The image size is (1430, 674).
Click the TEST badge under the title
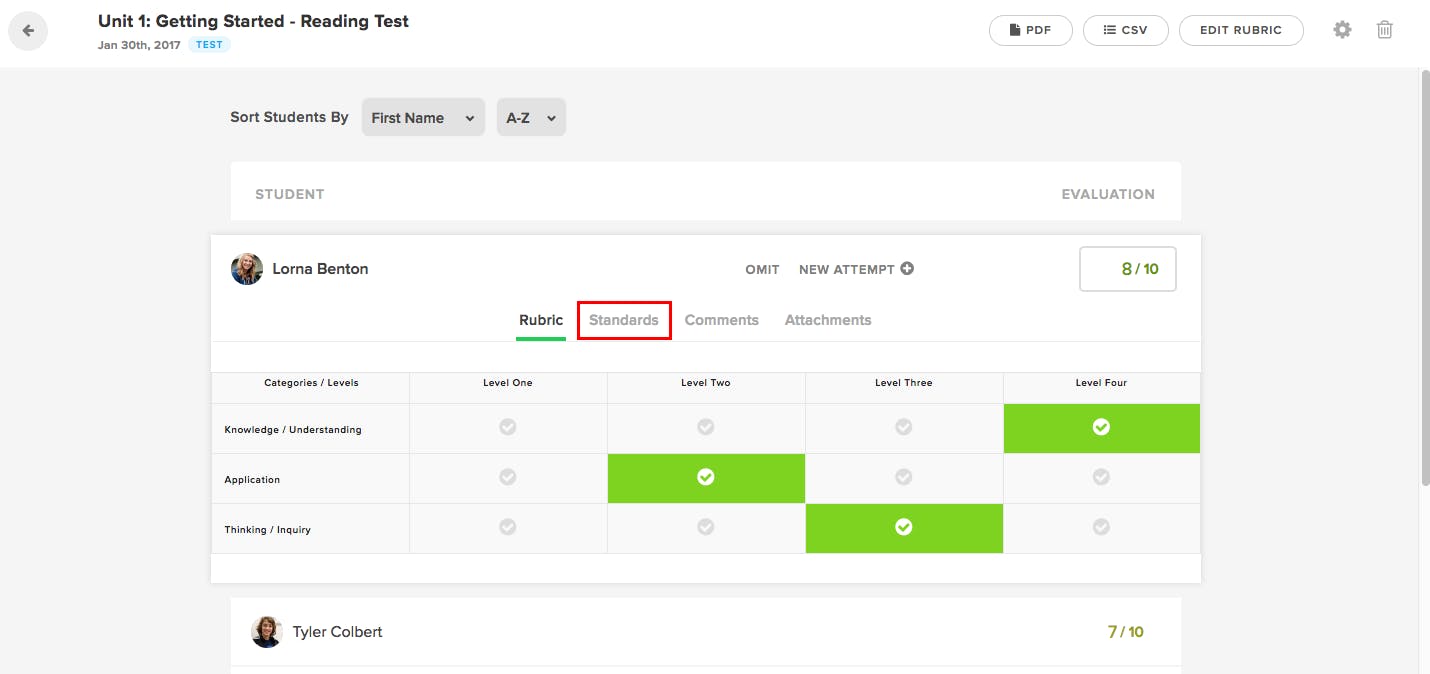(210, 45)
